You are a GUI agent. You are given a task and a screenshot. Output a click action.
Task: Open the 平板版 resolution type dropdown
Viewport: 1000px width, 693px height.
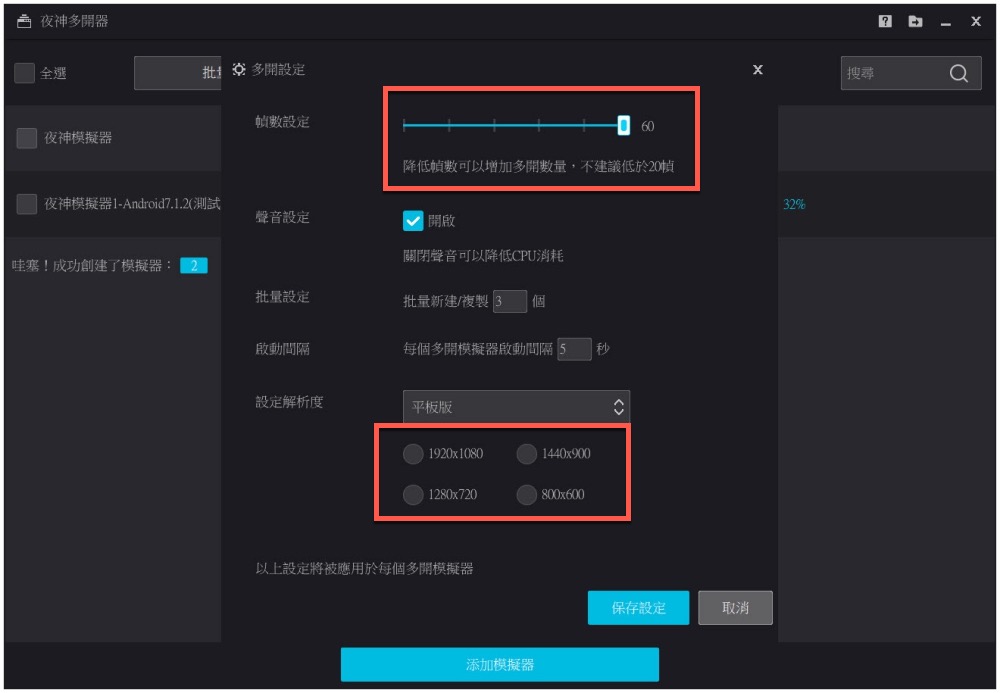tap(517, 407)
